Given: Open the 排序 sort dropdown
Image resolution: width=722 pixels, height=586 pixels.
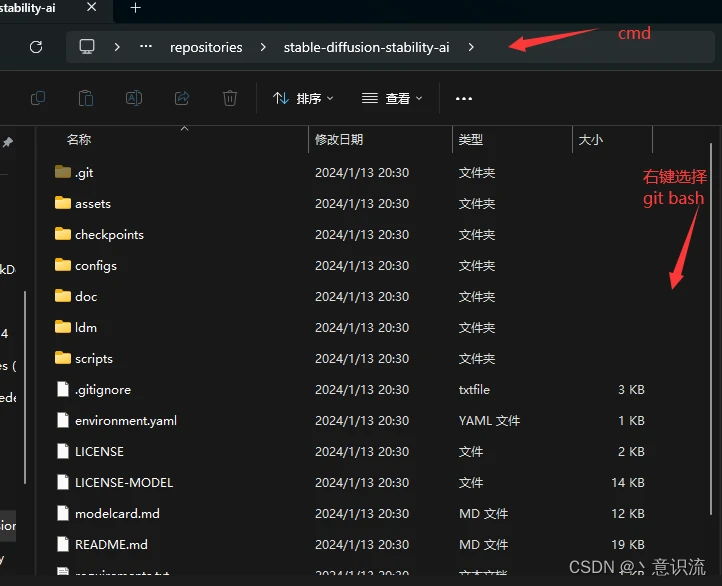Looking at the screenshot, I should click(303, 99).
